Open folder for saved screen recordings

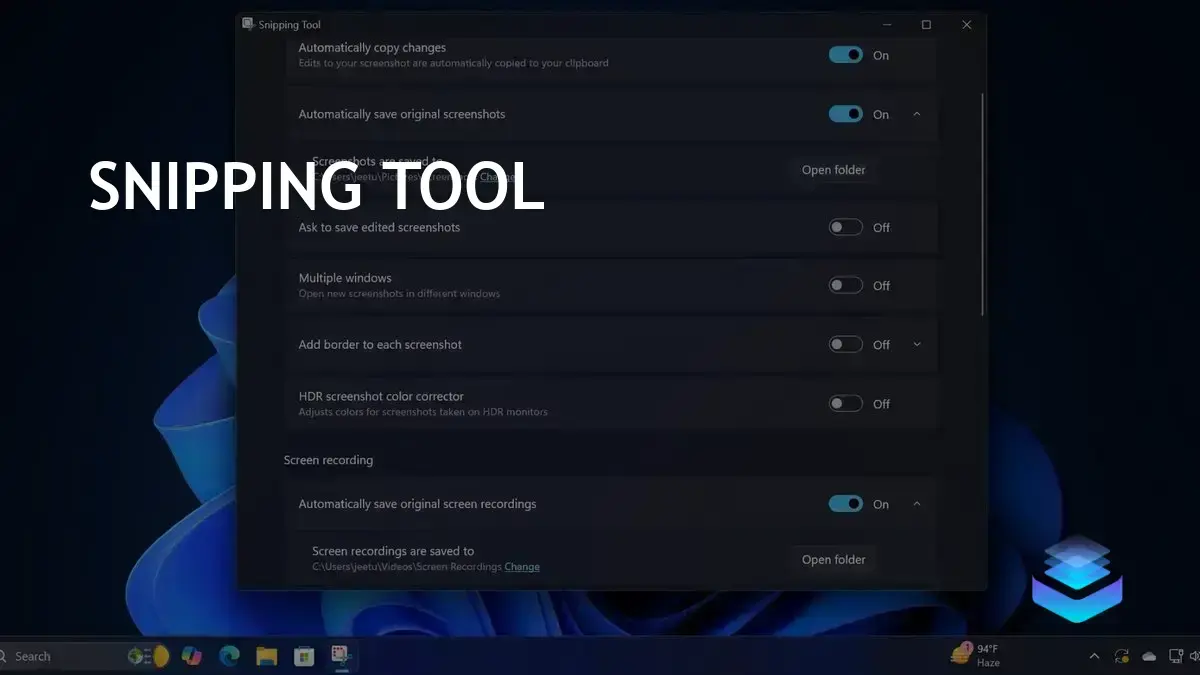click(x=833, y=559)
